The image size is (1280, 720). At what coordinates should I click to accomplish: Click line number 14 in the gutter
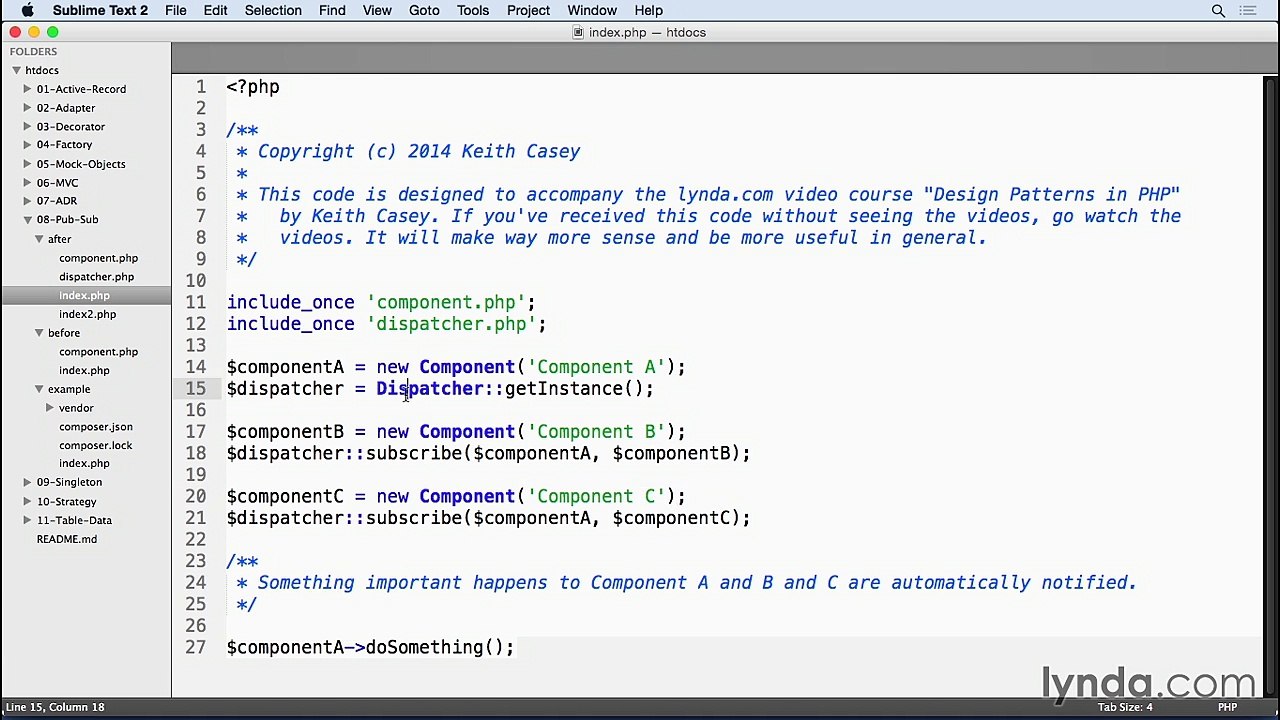(195, 367)
